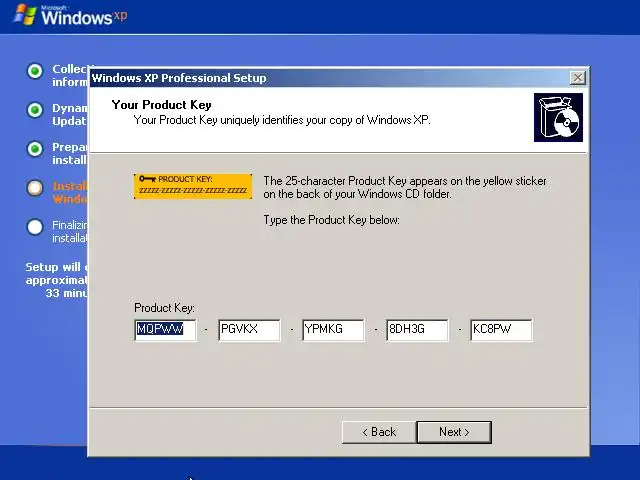Close the Windows XP Professional Setup dialog
This screenshot has width=640, height=480.
point(577,78)
